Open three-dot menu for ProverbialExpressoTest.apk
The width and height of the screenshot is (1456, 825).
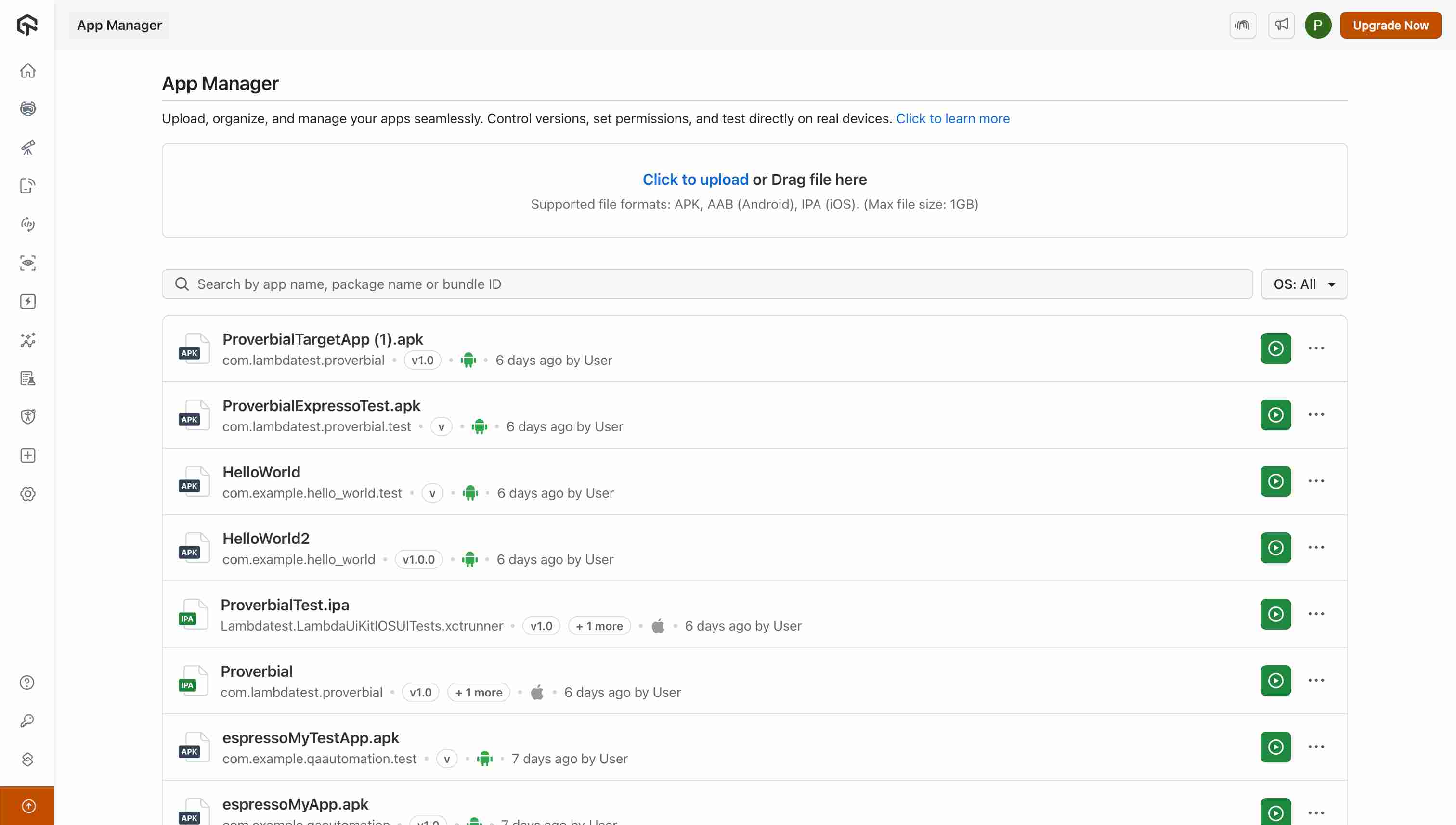[x=1316, y=415]
